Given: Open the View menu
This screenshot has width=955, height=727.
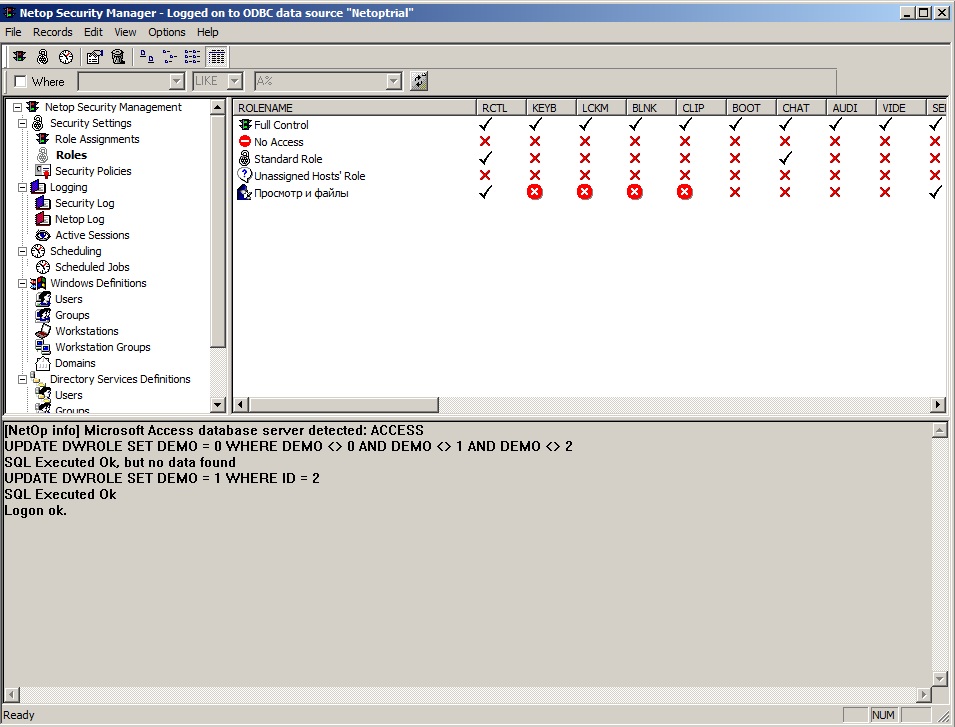Looking at the screenshot, I should point(125,32).
